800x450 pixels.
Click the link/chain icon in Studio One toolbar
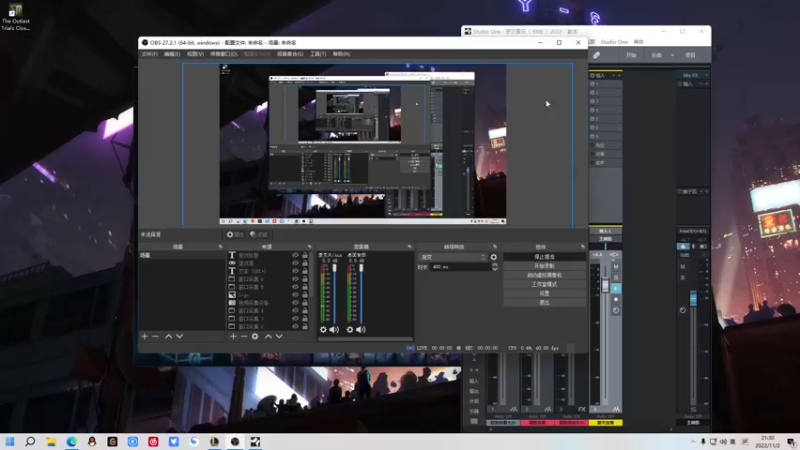pos(596,55)
